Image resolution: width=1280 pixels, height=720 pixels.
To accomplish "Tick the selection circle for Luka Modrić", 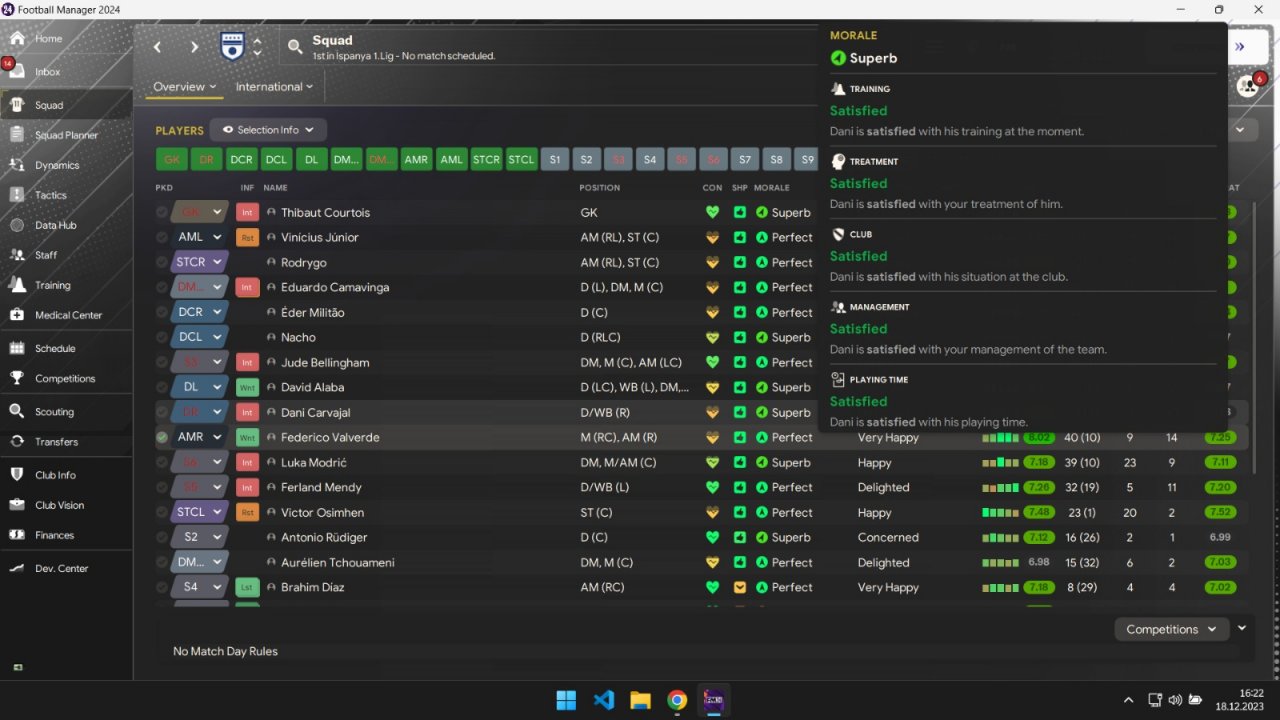I will tap(162, 462).
